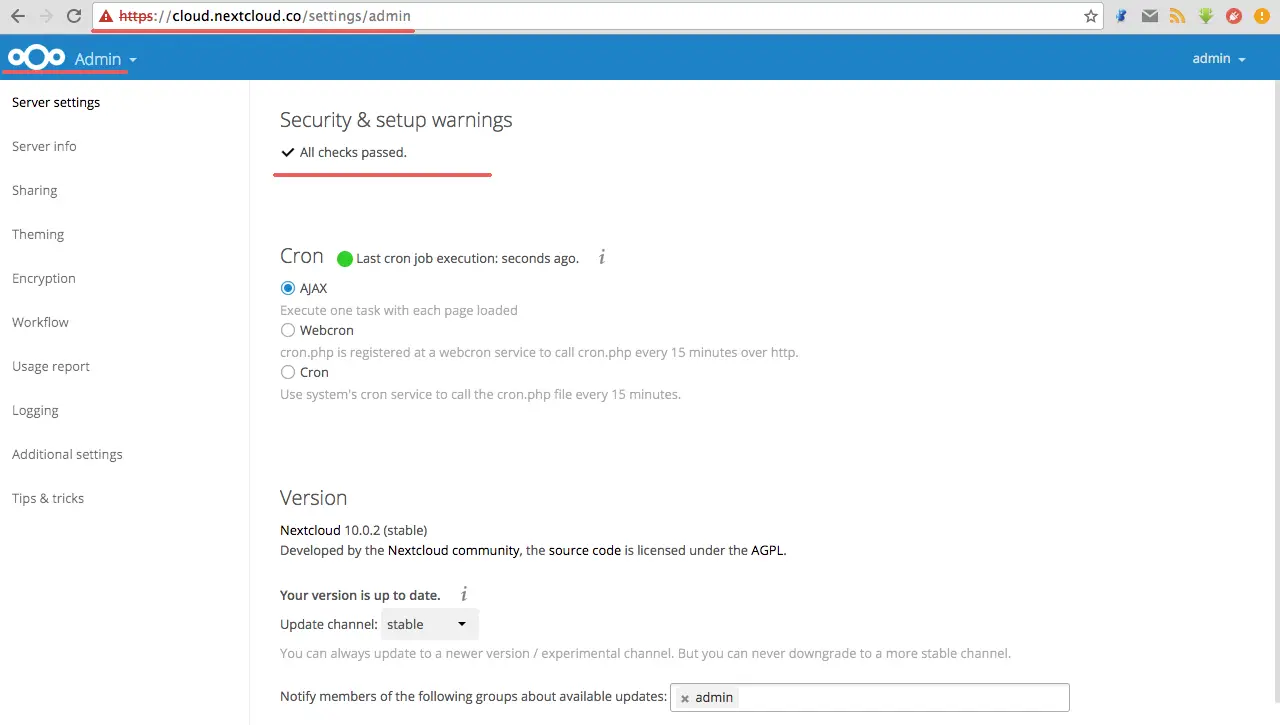Go to Server info section
Screen dimensions: 1280x725
point(44,146)
